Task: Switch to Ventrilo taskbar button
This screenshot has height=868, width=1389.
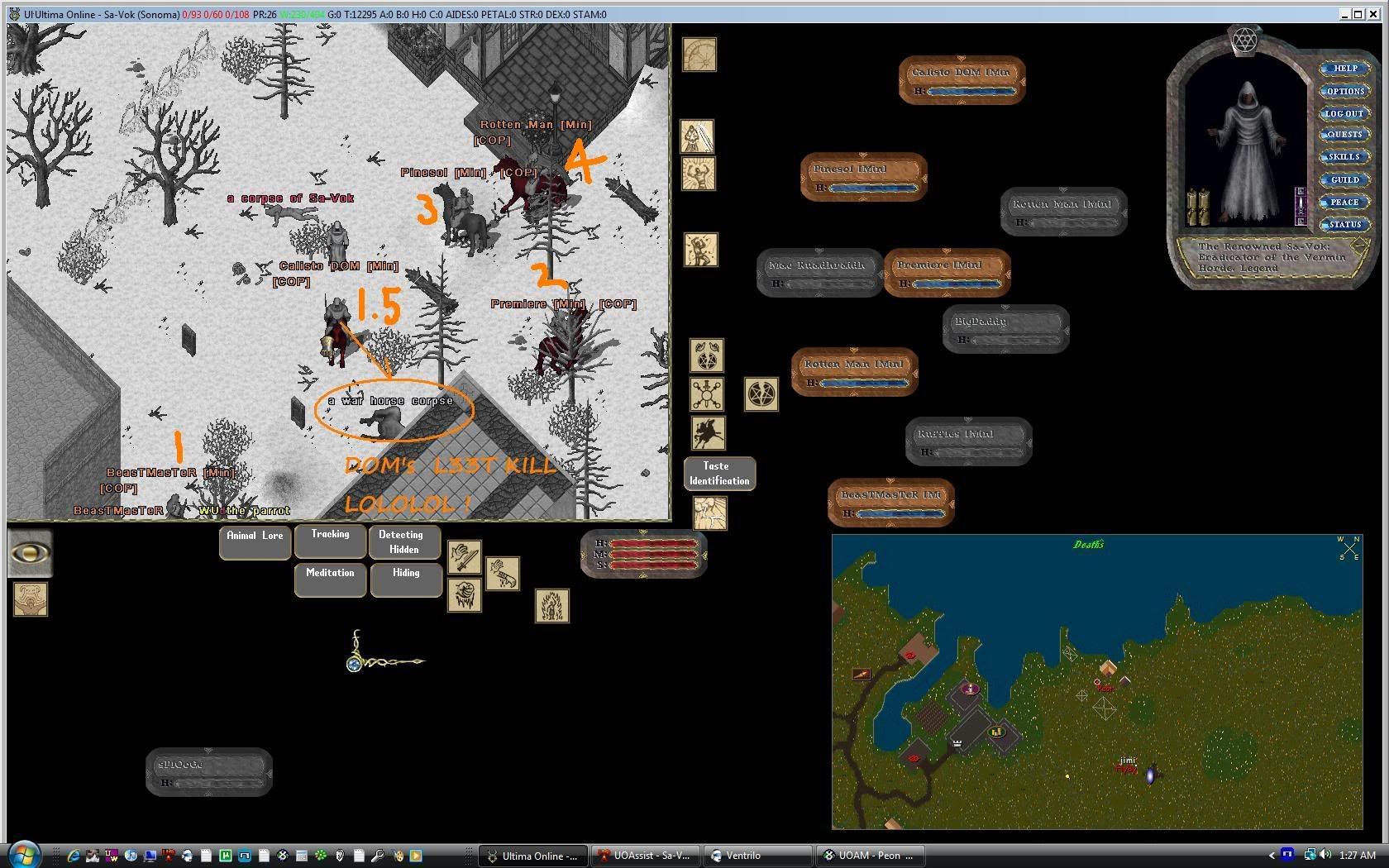Action: click(x=757, y=856)
